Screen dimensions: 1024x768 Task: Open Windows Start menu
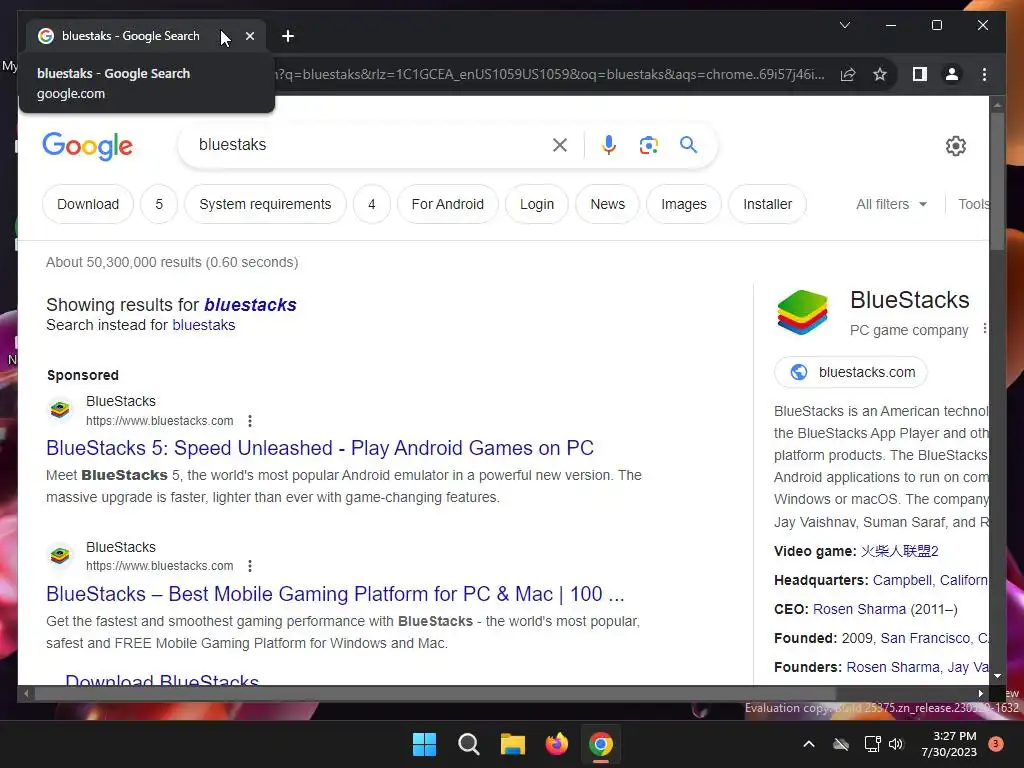coord(424,744)
